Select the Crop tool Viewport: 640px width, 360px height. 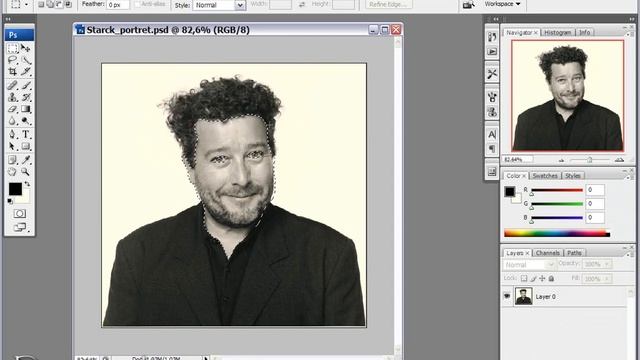click(x=13, y=72)
